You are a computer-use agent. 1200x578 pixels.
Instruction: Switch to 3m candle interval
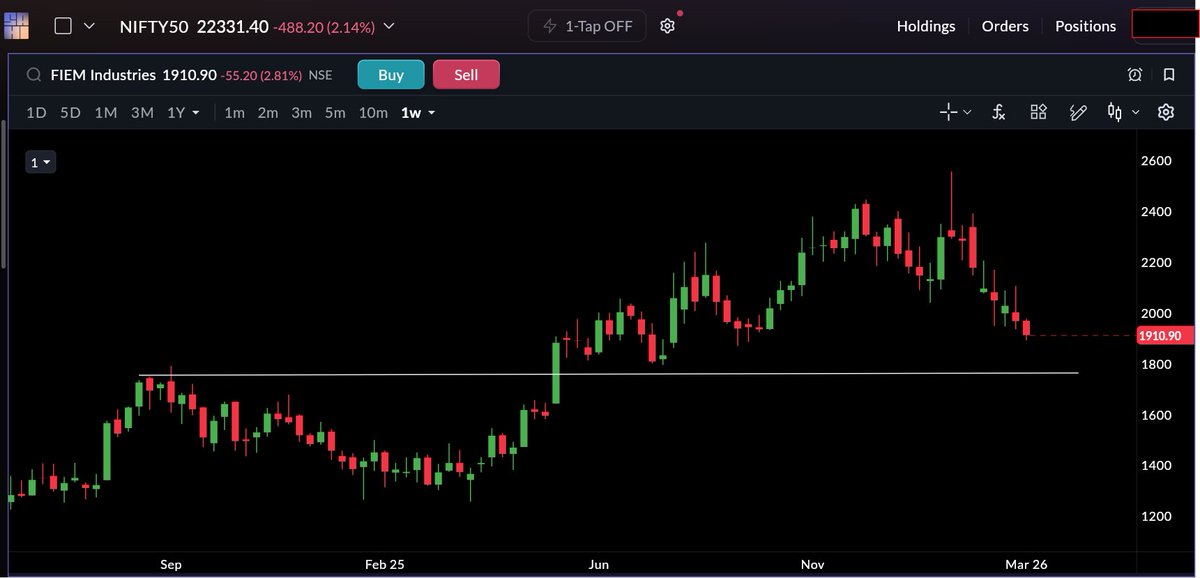[x=302, y=113]
